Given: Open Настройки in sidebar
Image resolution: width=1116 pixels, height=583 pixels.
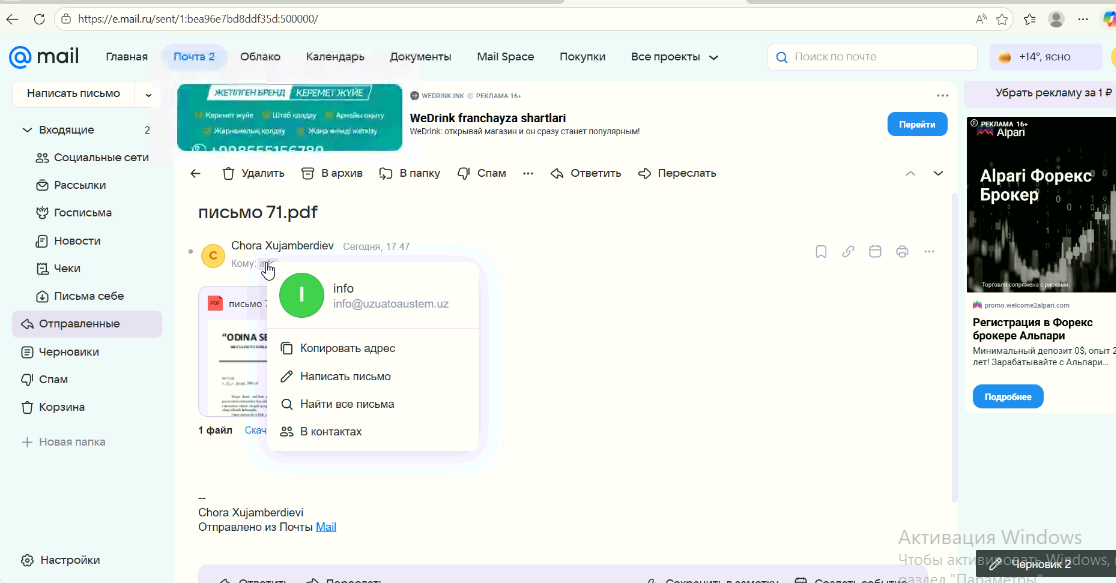Looking at the screenshot, I should [60, 560].
